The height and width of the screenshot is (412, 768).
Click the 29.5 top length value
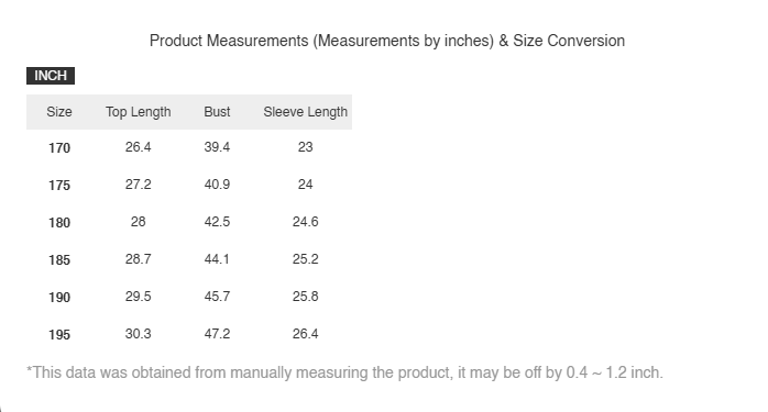(x=138, y=297)
